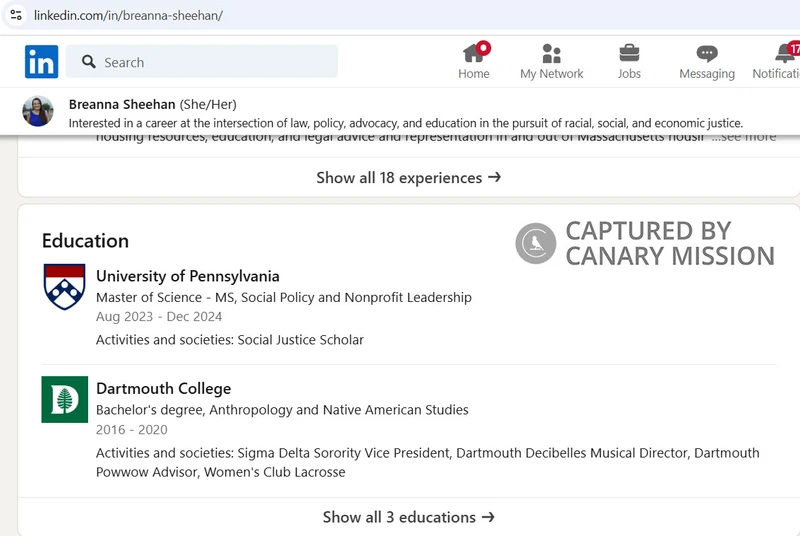The width and height of the screenshot is (800, 536).
Task: Select the linkedin.com/in/breanna-sheehan URL in the address bar
Action: (x=129, y=15)
